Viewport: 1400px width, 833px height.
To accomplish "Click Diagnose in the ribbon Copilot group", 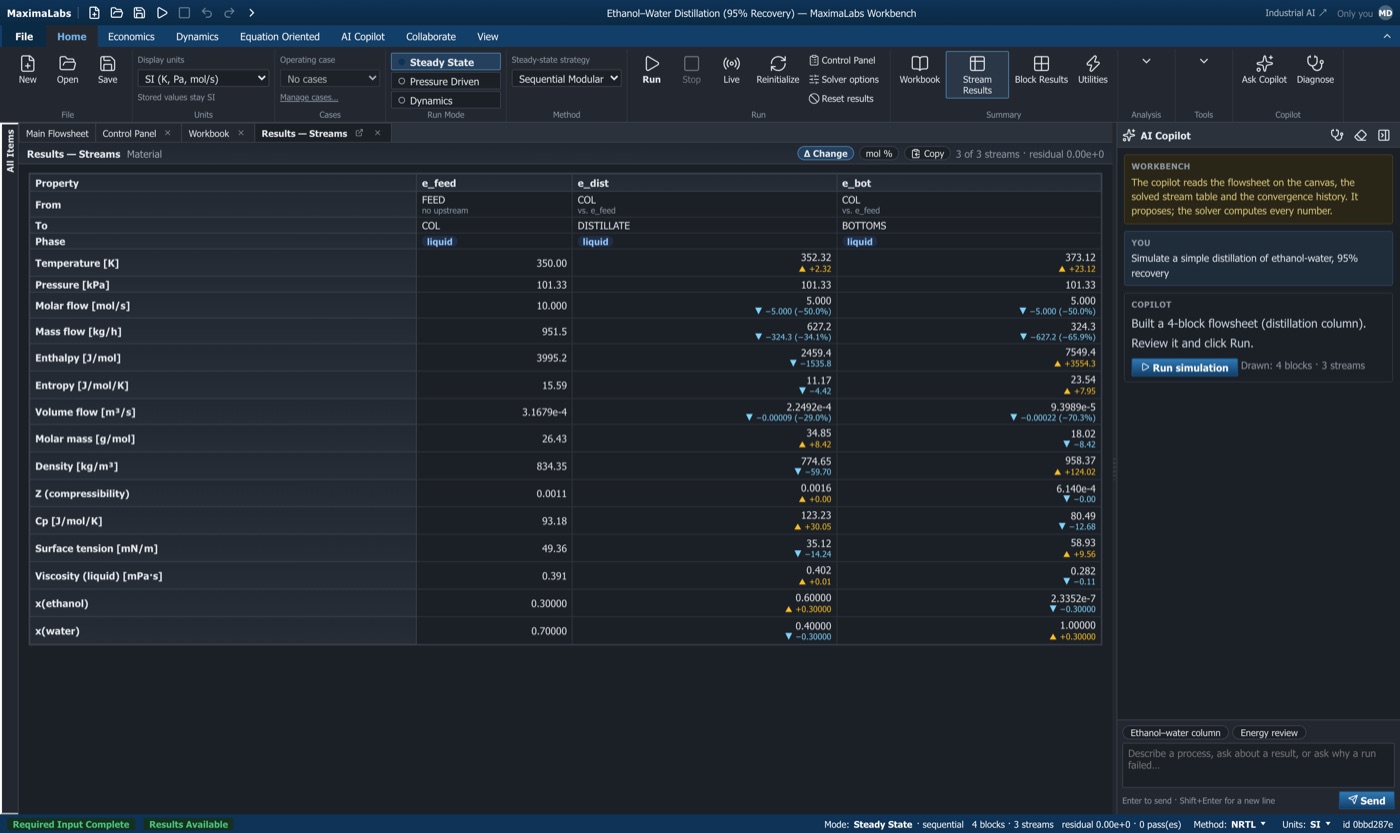I will [1315, 70].
